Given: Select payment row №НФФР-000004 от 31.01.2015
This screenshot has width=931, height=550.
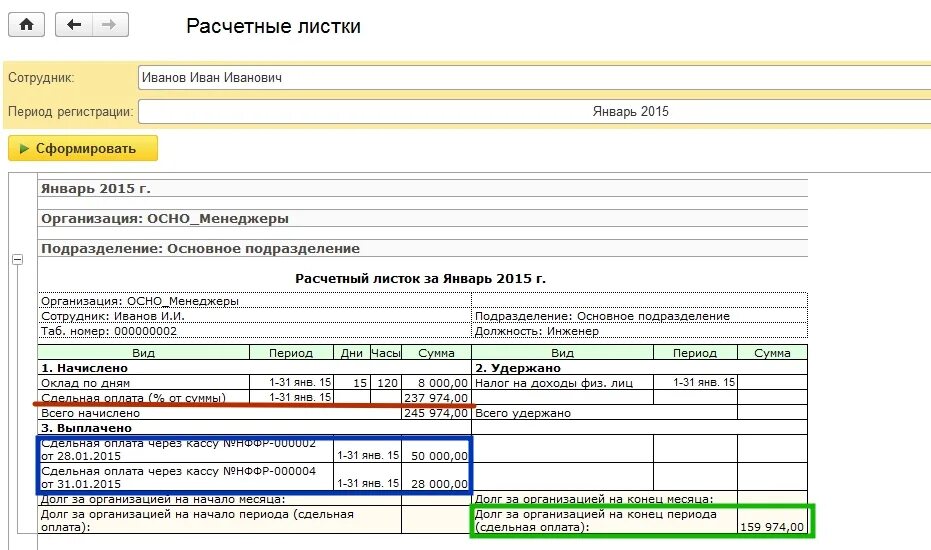Looking at the screenshot, I should [x=186, y=478].
